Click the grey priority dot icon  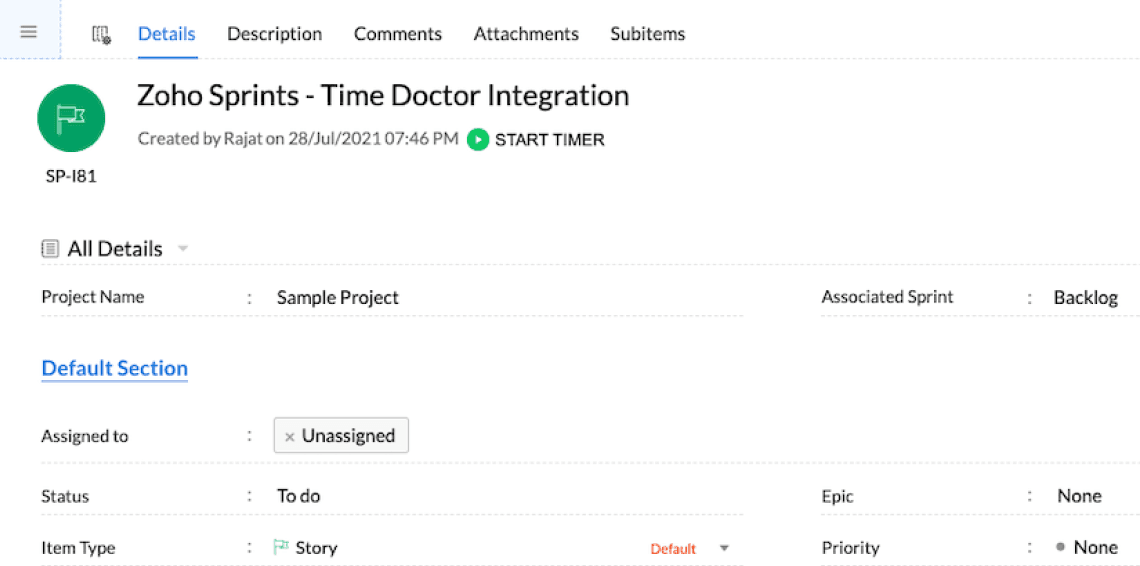tap(1060, 547)
